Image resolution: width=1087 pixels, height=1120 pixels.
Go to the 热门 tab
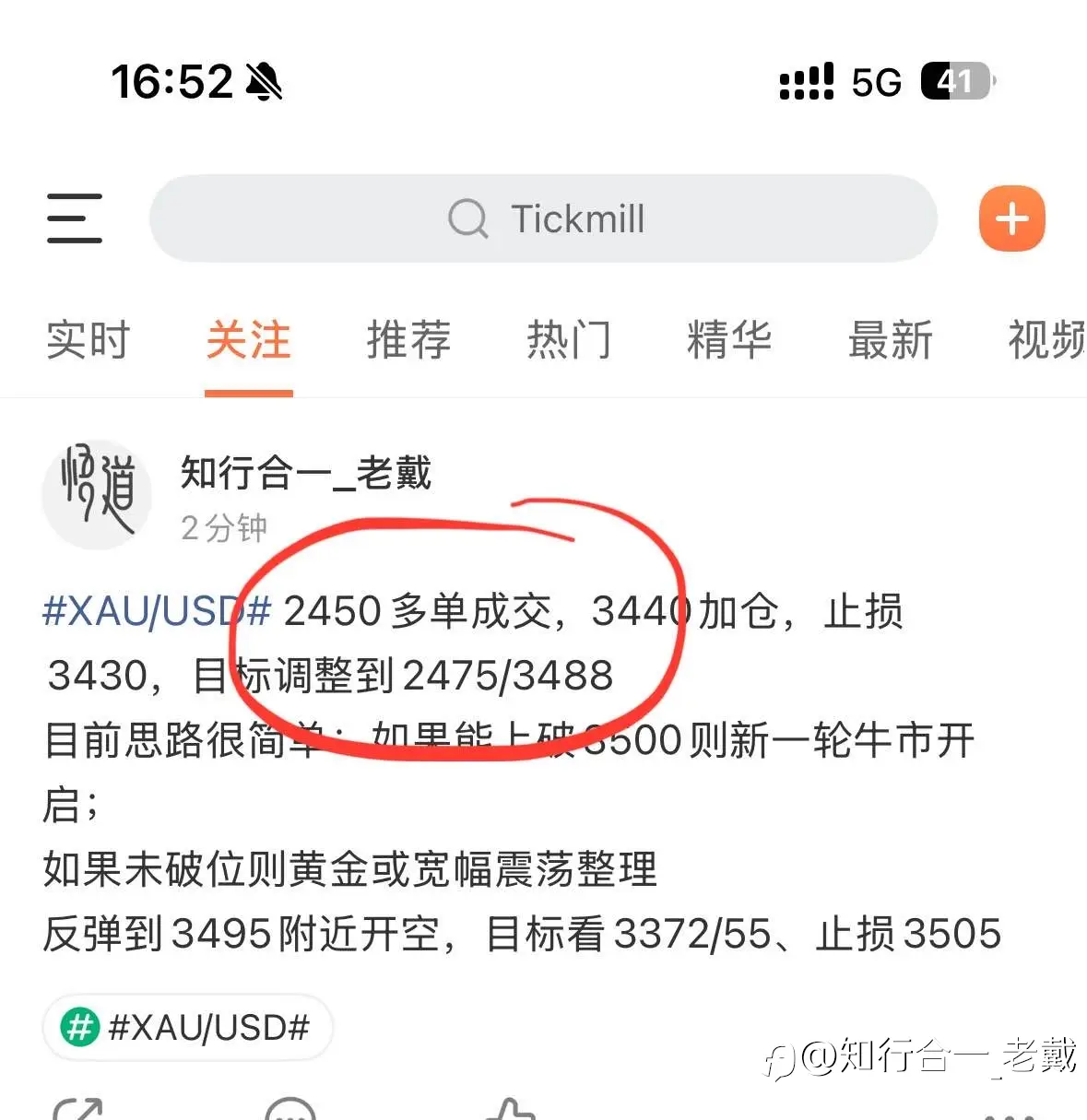tap(569, 340)
